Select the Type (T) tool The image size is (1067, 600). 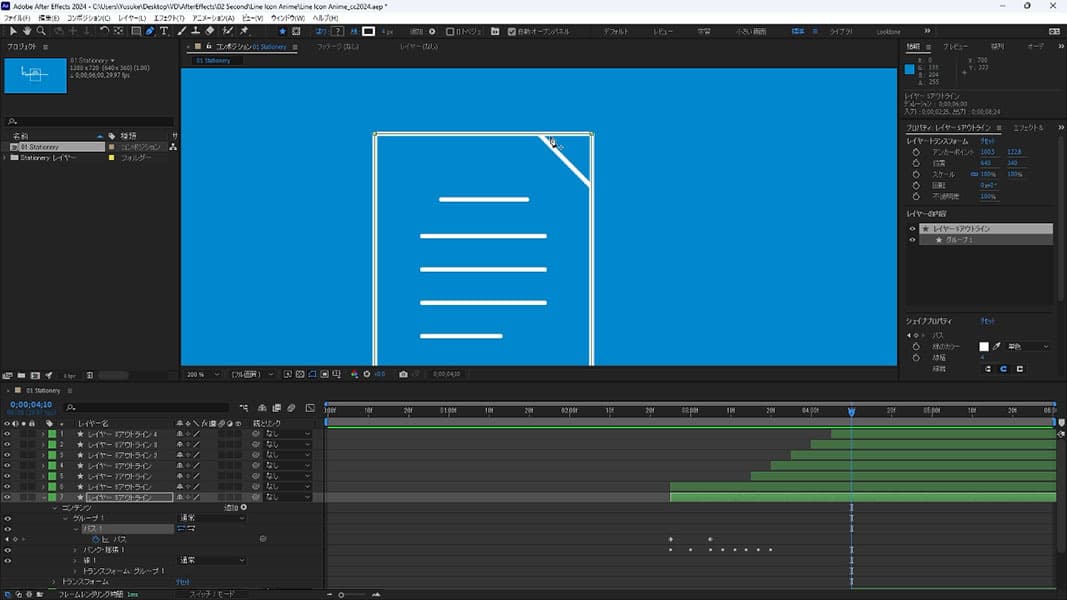point(165,31)
